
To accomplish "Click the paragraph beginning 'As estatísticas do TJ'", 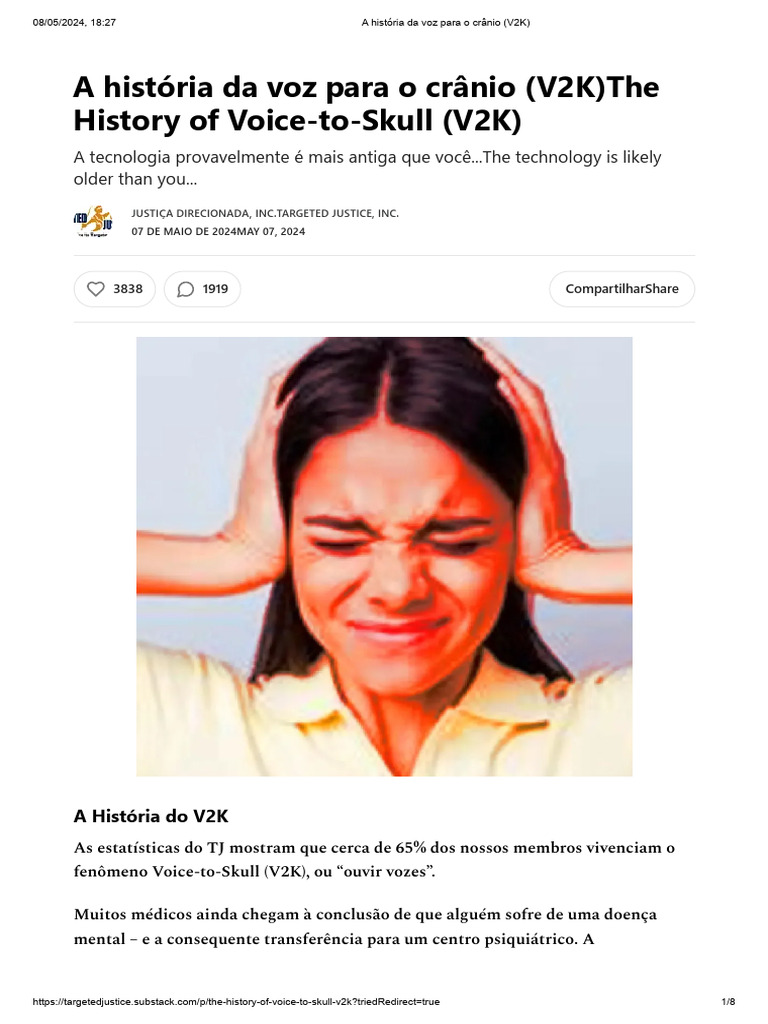I will (x=374, y=859).
